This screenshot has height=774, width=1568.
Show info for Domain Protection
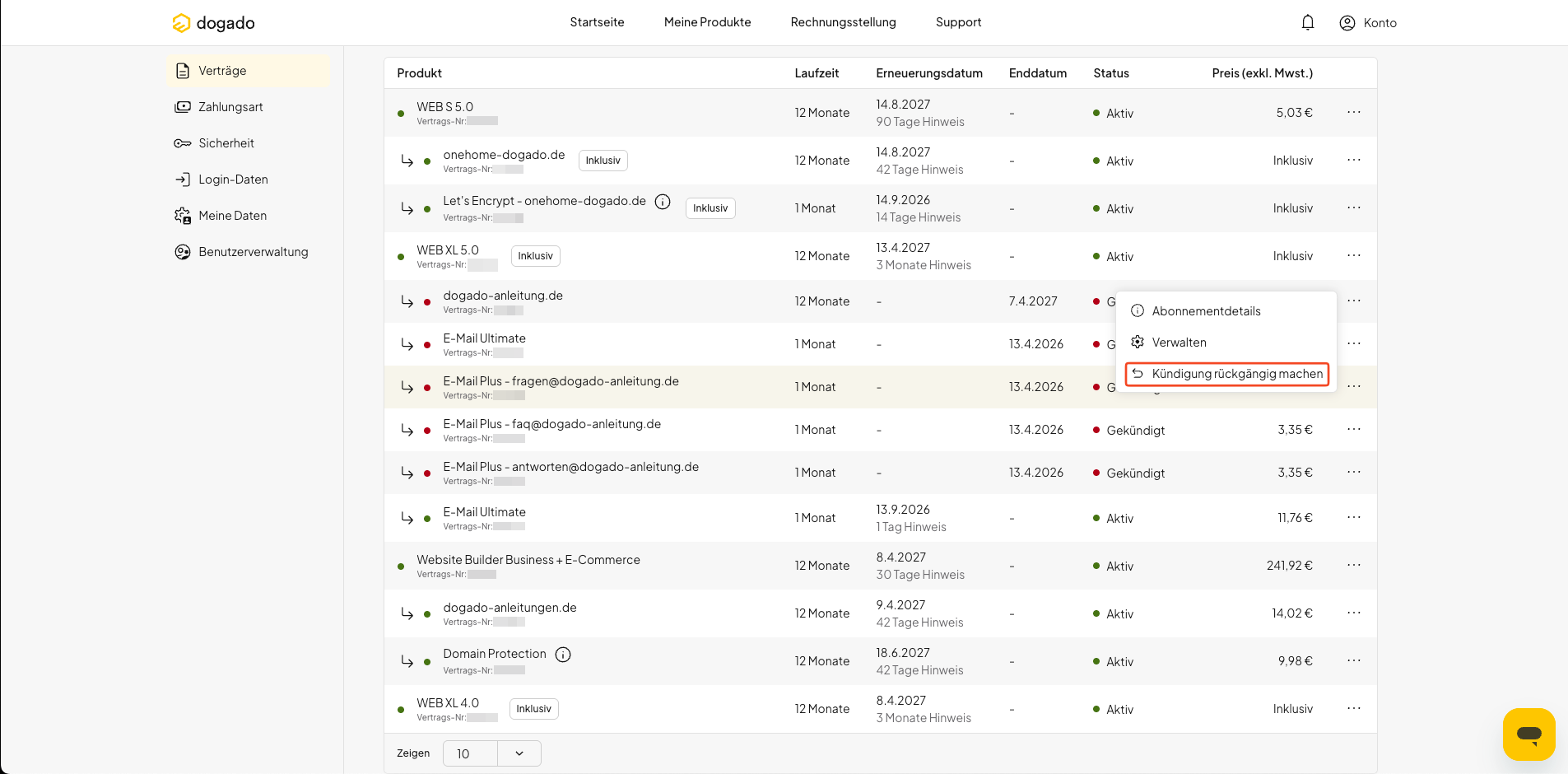coord(563,655)
